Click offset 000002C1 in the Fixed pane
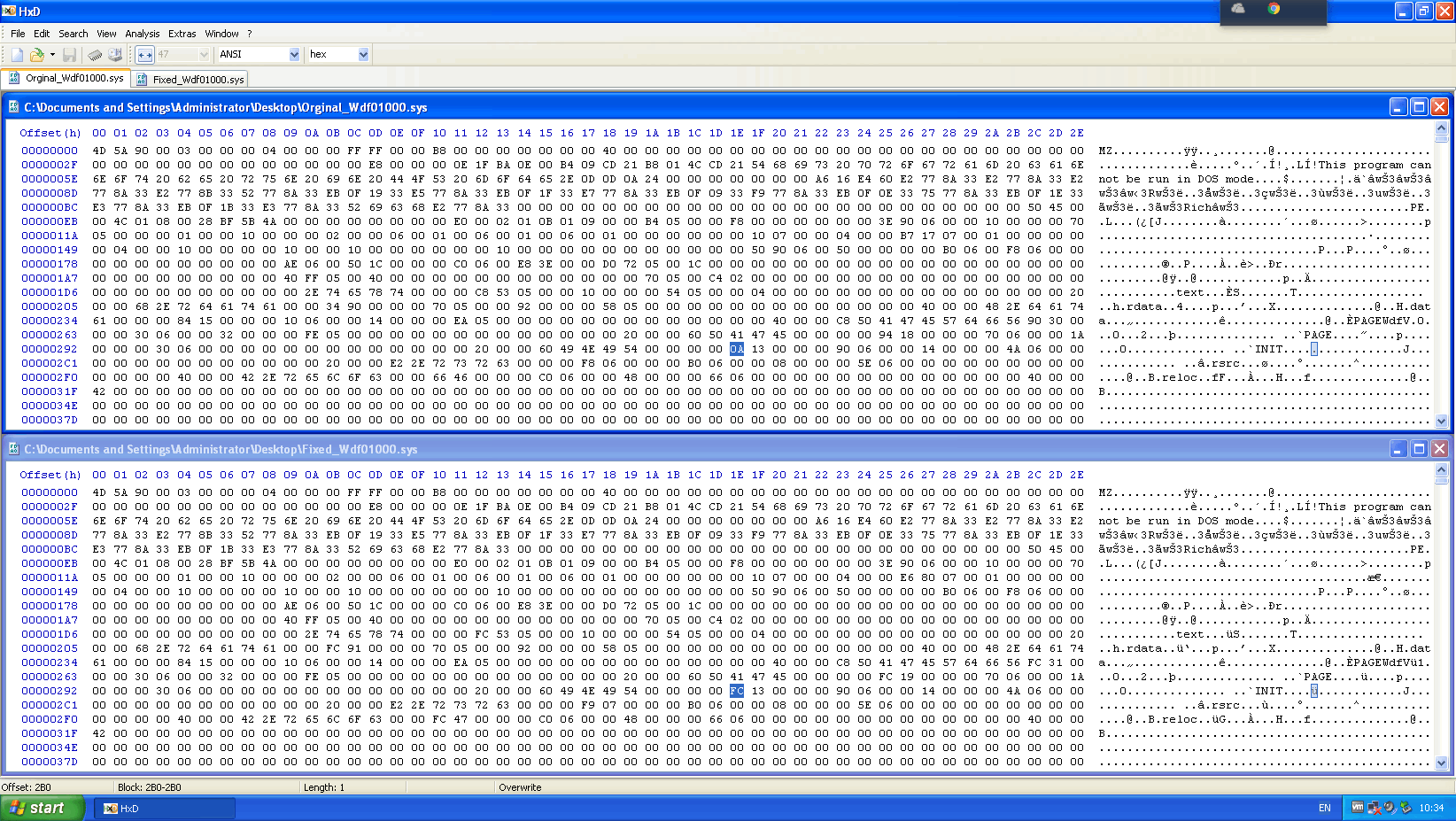Screen dimensions: 1456x821 pyautogui.click(x=50, y=705)
